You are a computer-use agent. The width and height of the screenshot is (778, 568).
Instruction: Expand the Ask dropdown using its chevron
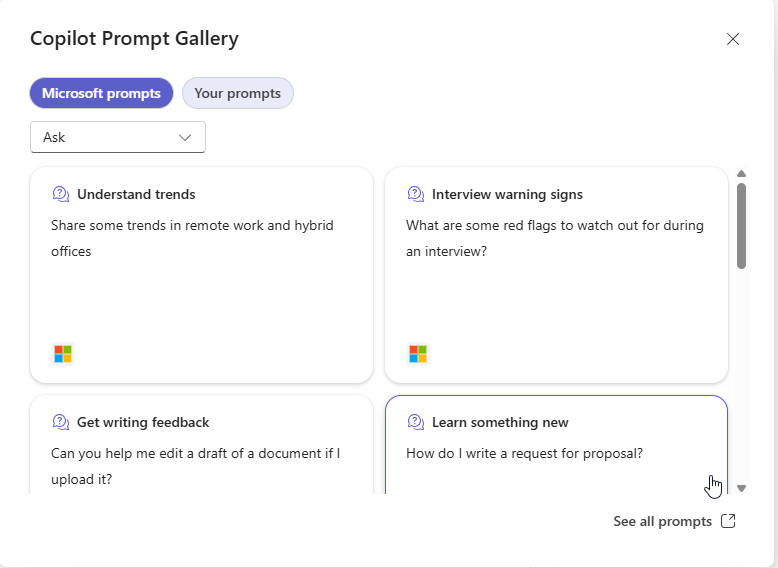(x=185, y=137)
